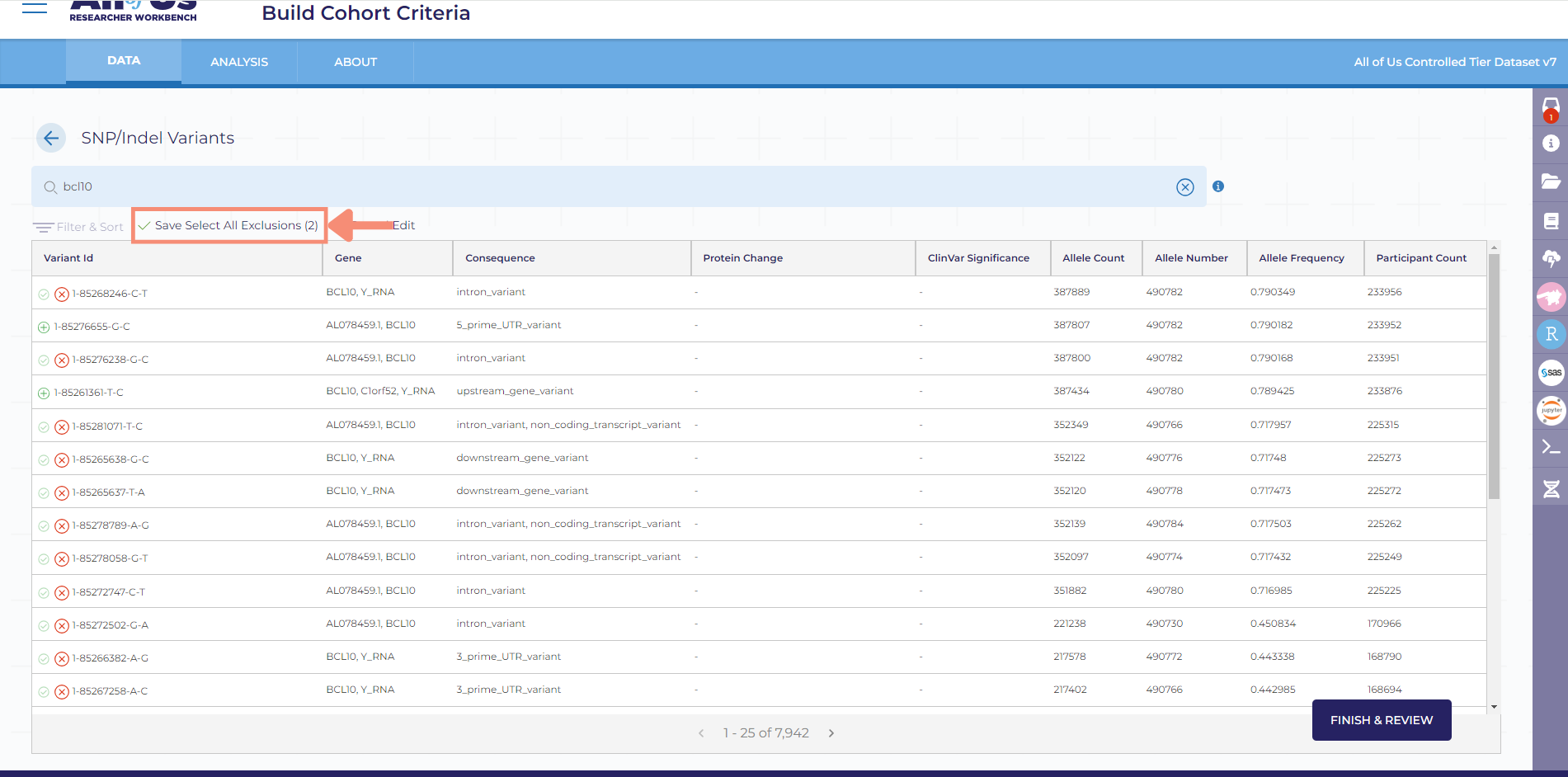Launch the RStudio icon in the sidebar
This screenshot has width=1568, height=777.
coord(1551,334)
